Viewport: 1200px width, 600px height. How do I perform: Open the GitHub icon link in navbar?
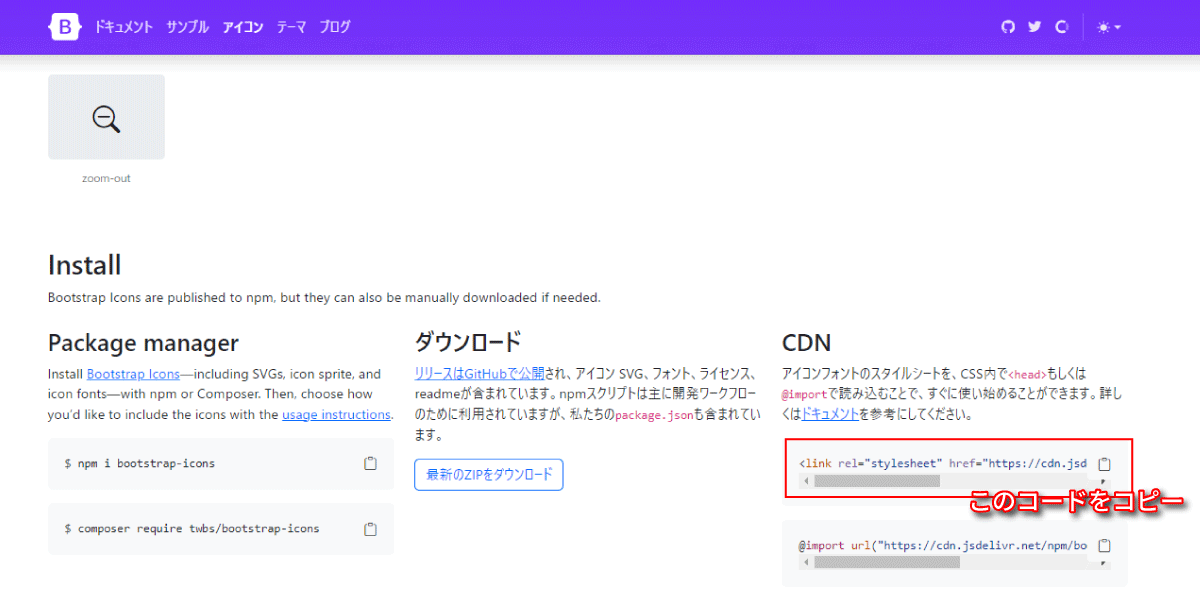tap(1008, 27)
